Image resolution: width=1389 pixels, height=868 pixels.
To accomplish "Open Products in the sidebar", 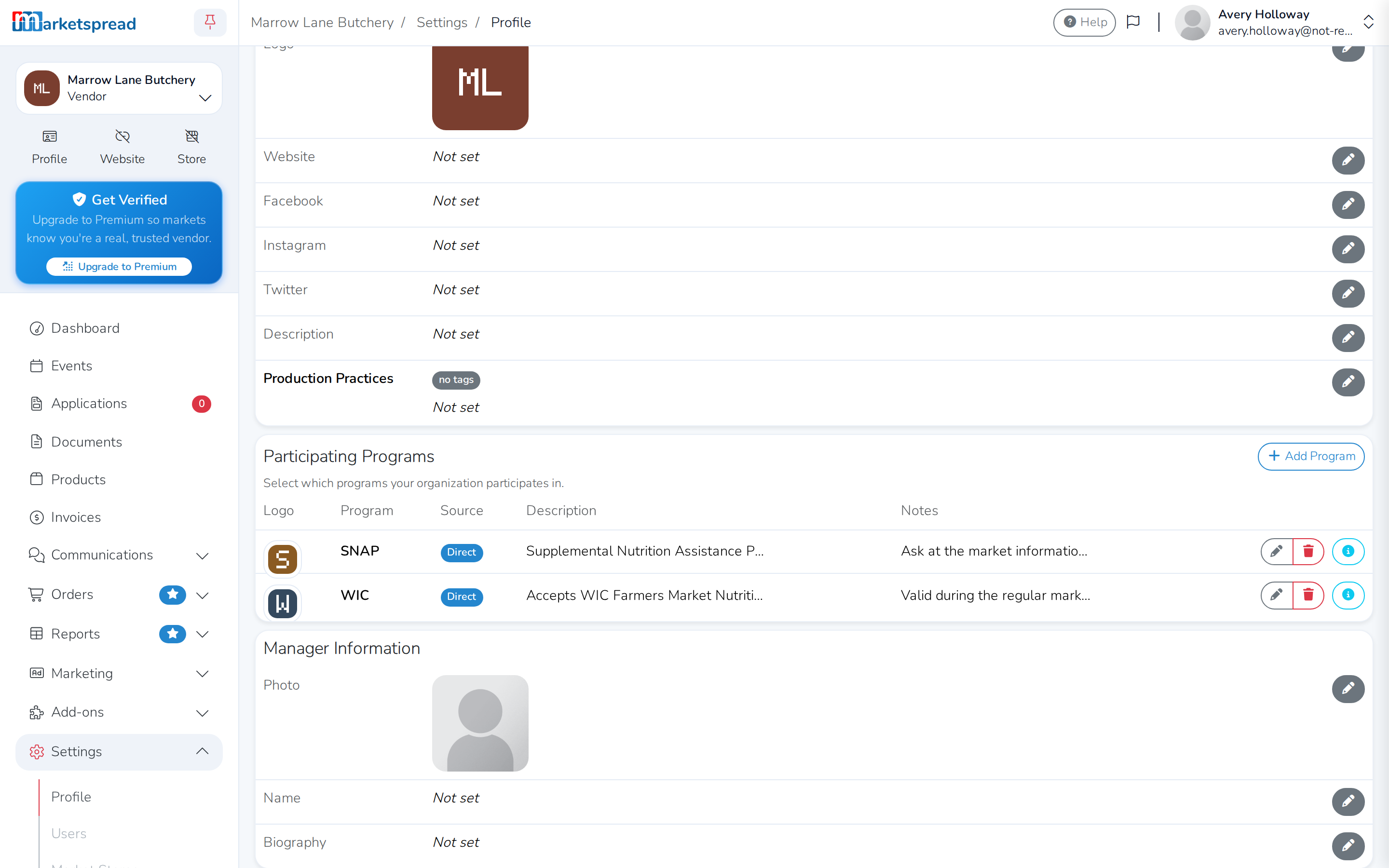I will click(119, 480).
